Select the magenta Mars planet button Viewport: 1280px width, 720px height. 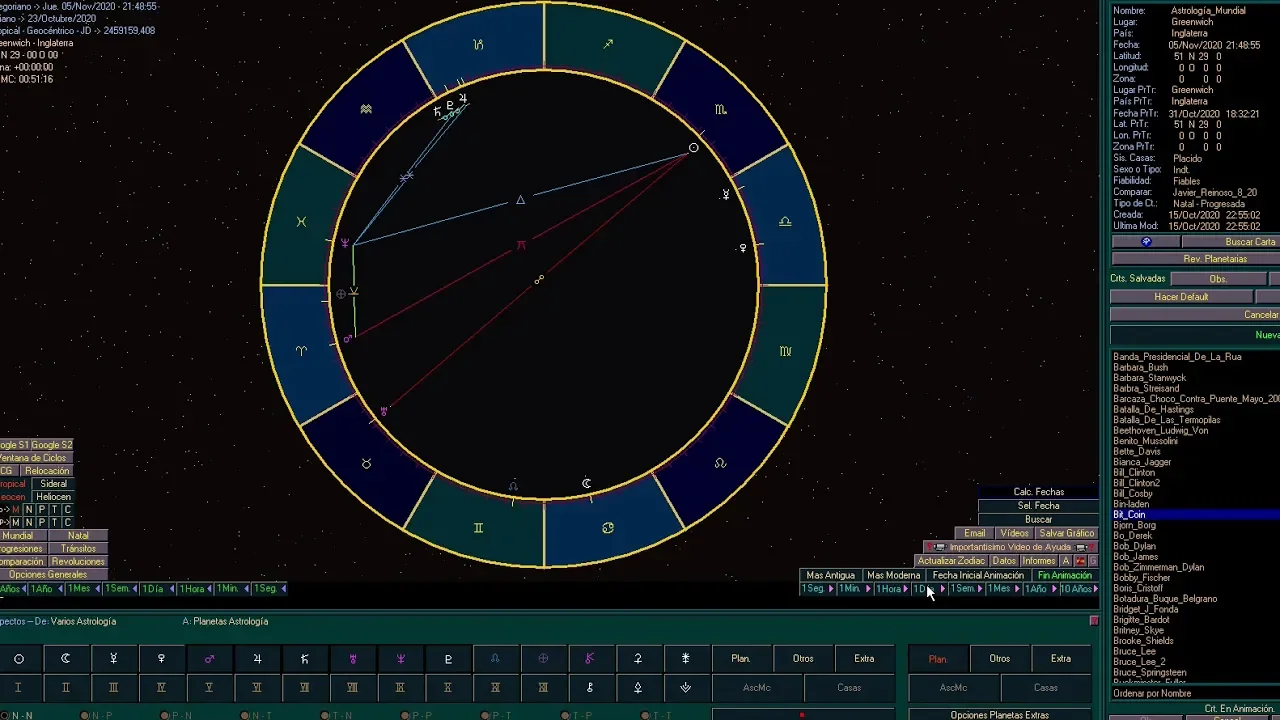point(209,659)
